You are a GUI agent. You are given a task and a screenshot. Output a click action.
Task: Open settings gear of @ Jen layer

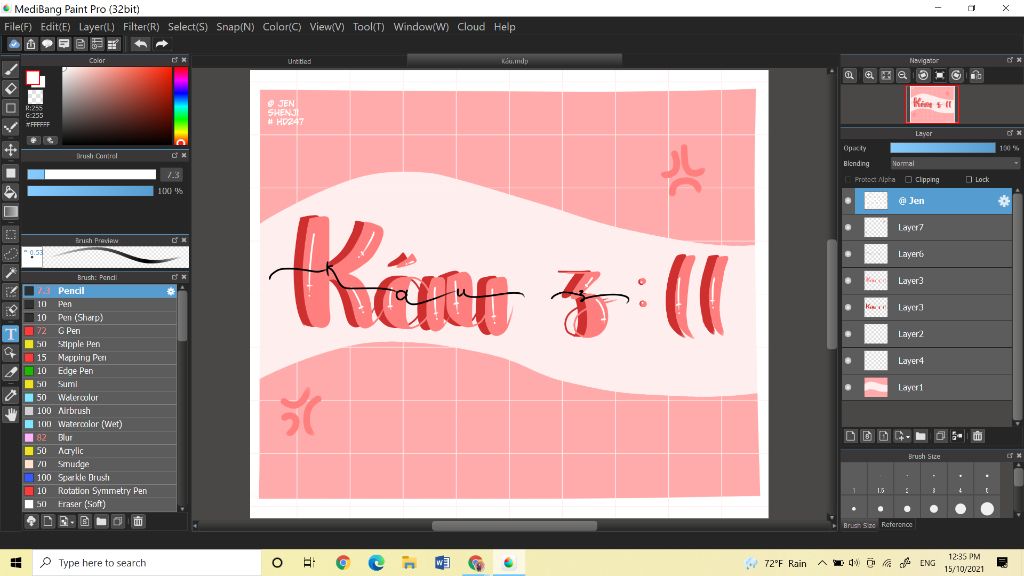click(1004, 201)
